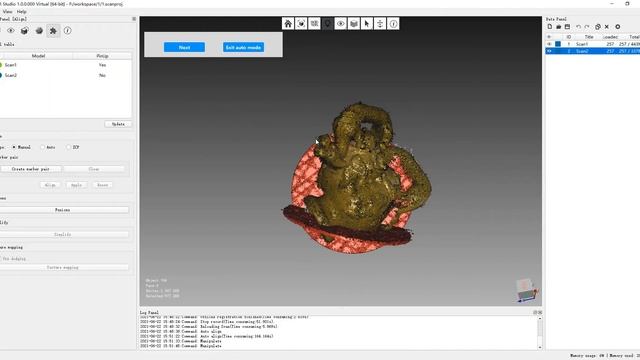Screen dimensions: 640x360
Task: Click the Texture mapping button
Action: [62, 267]
